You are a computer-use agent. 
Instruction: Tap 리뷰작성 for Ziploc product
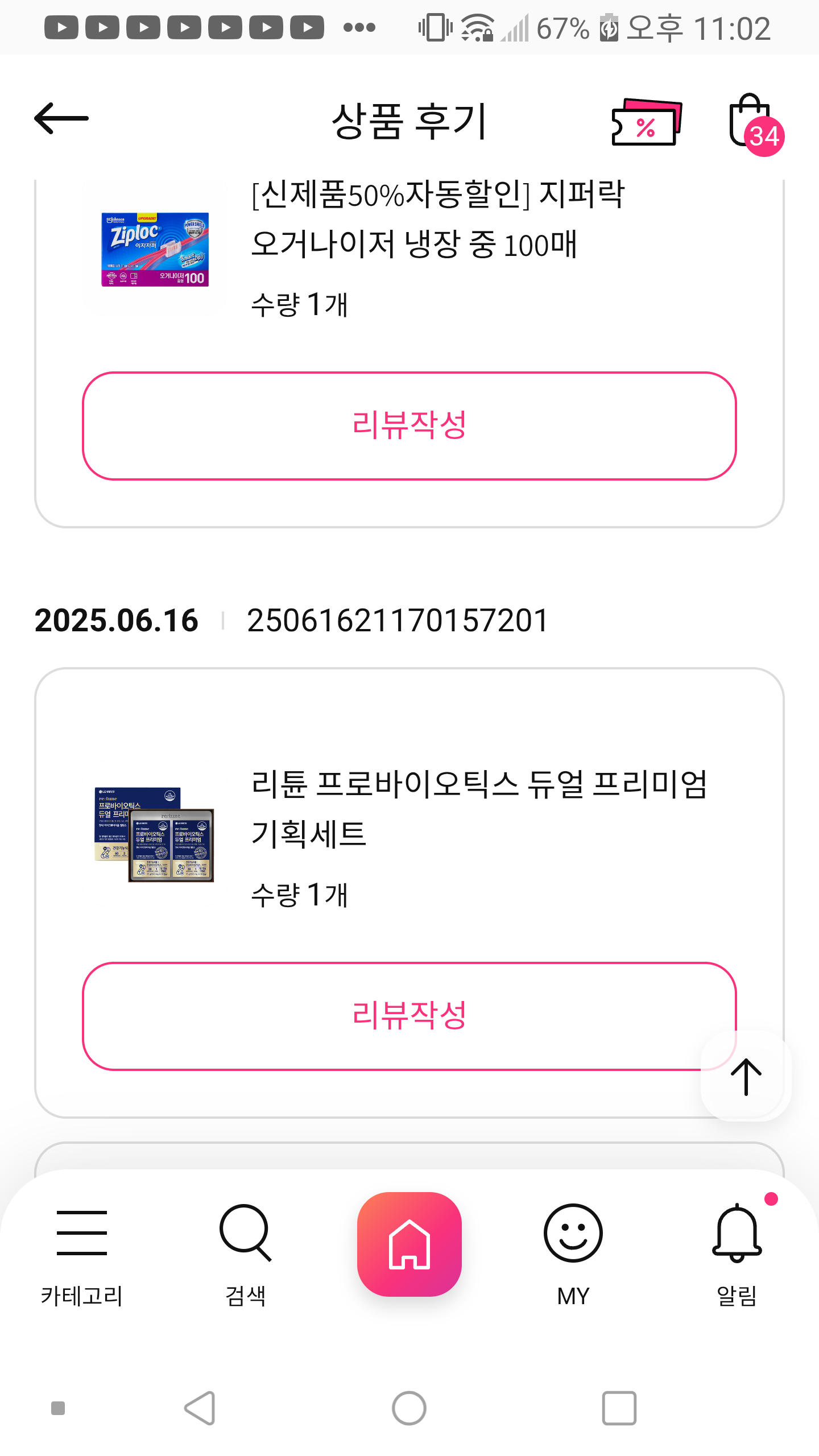click(x=409, y=425)
